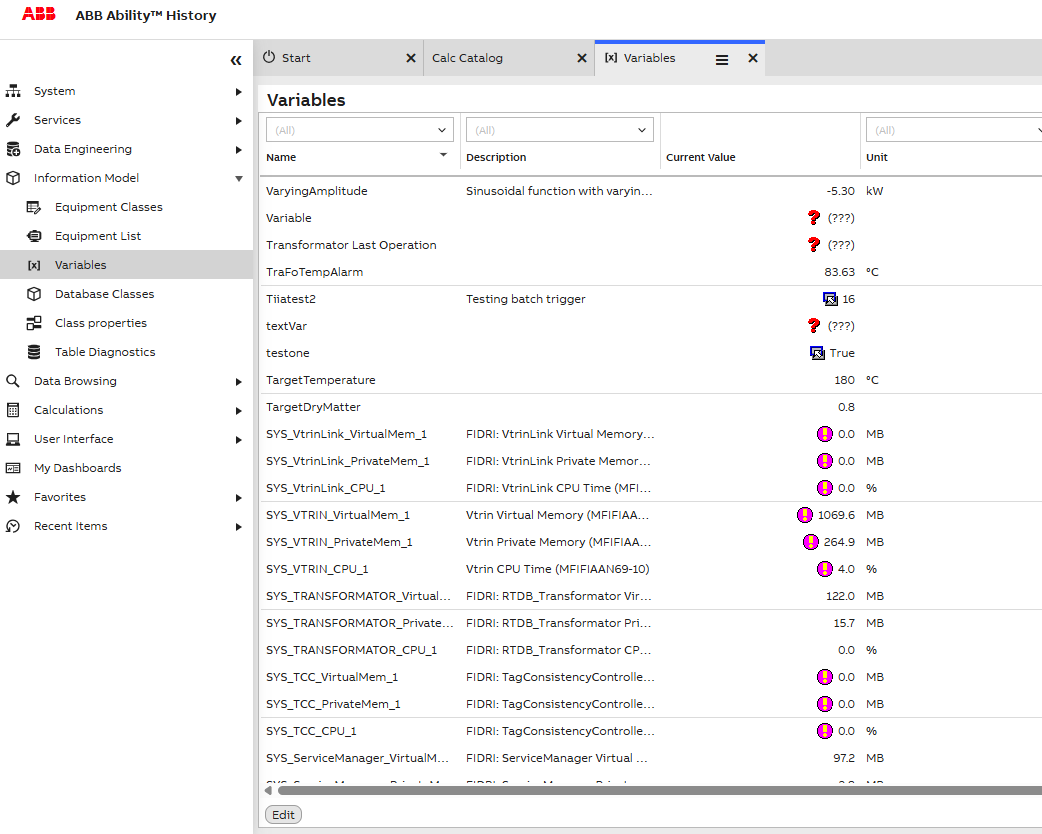1042x834 pixels.
Task: Expand the Data Engineering arrow
Action: [x=239, y=150]
